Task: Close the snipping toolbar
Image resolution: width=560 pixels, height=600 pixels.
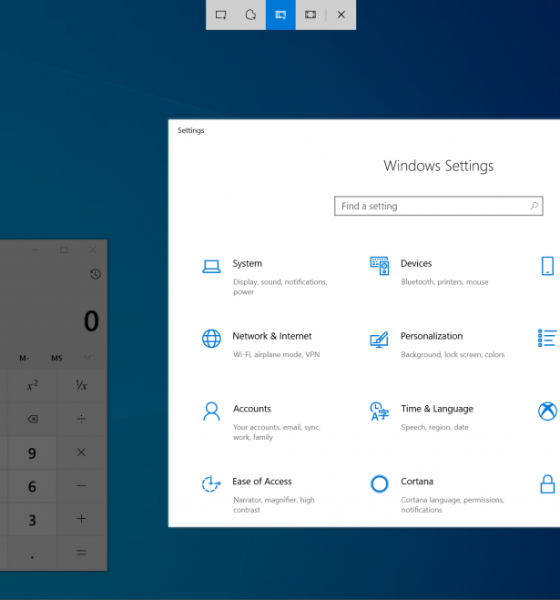Action: [341, 15]
